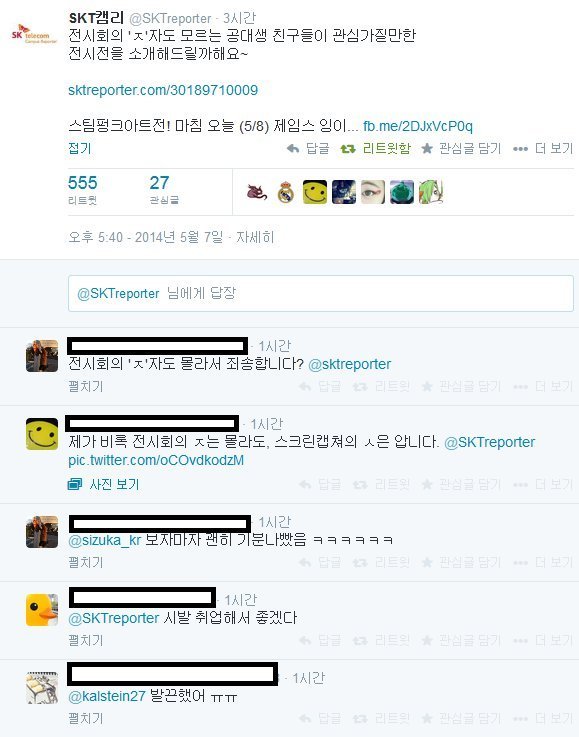Click the Real Madrid crest avatar

[x=286, y=192]
